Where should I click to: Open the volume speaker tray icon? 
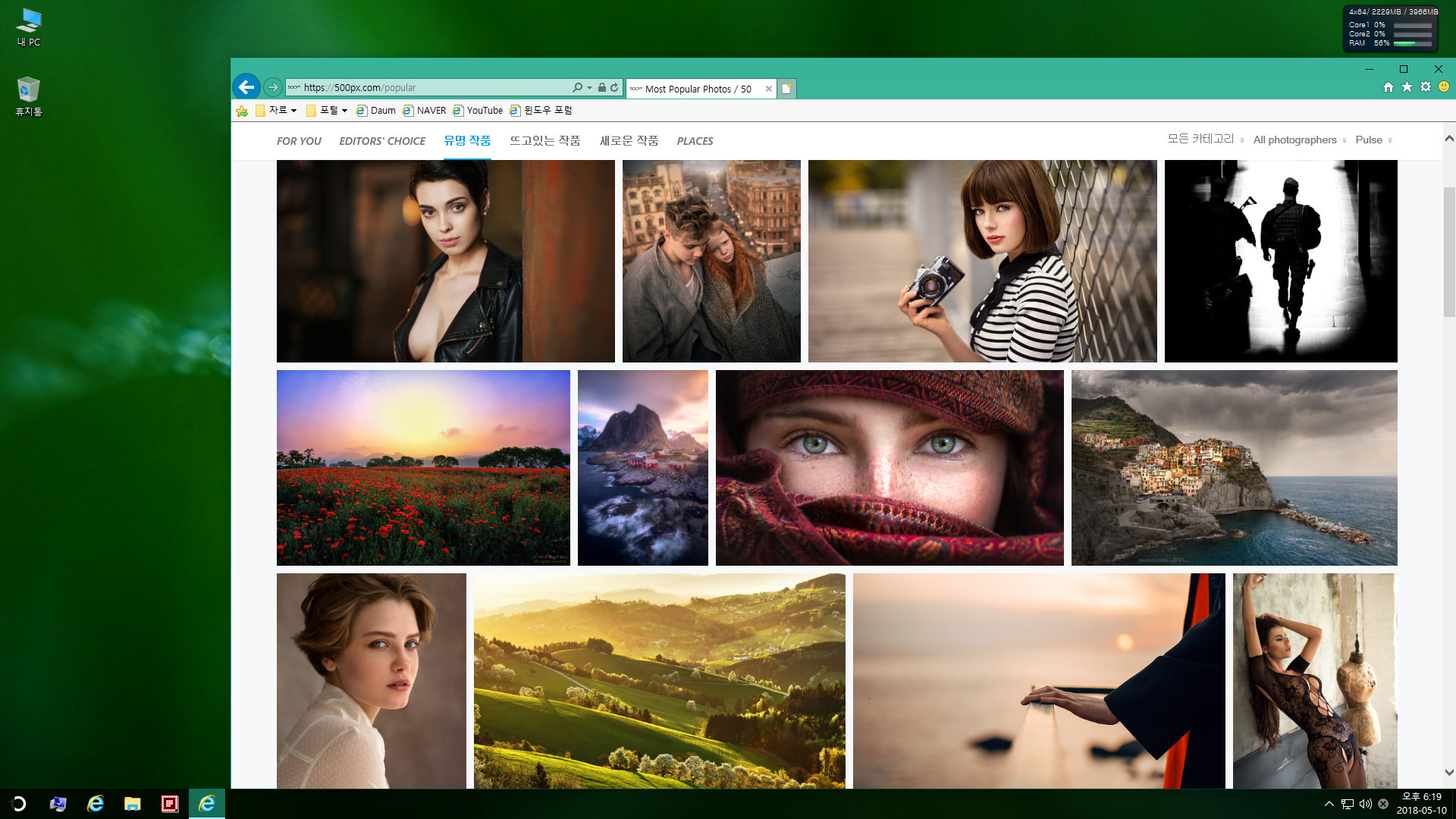pos(1366,804)
